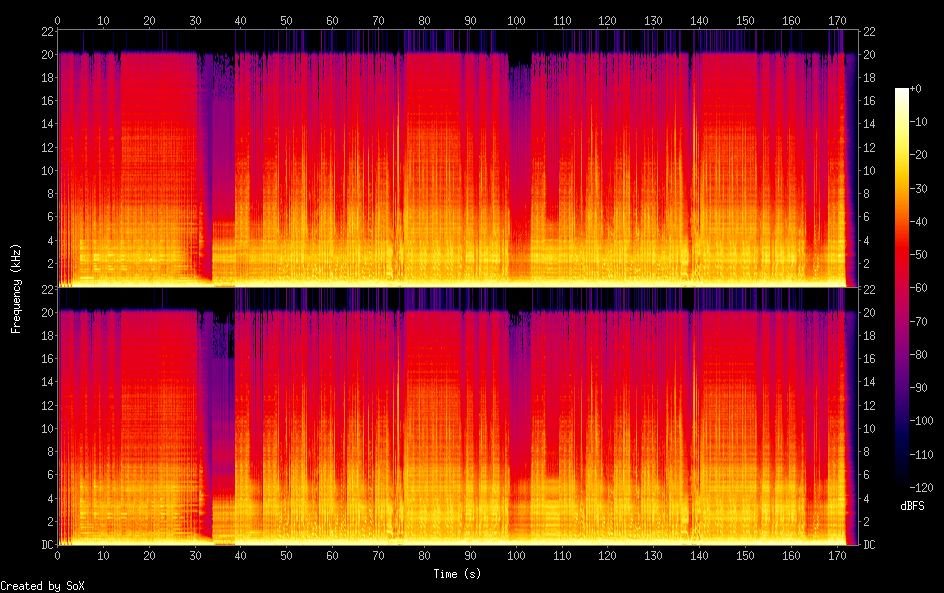Click the quiet gap near 35 seconds in the top channel spectrogram
Screen dimensions: 944x593
click(x=218, y=150)
